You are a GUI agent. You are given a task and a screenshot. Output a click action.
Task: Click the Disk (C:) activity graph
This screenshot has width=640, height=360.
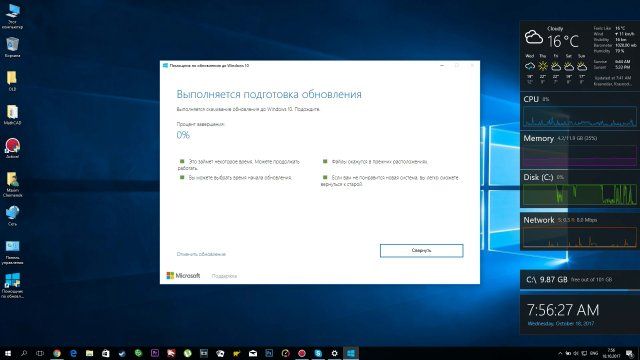pyautogui.click(x=580, y=194)
